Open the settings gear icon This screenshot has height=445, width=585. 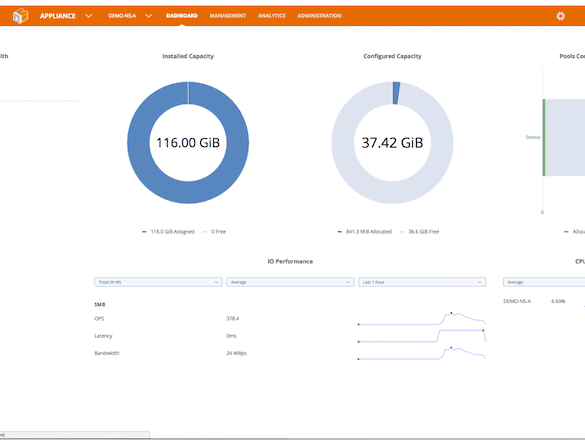coord(560,16)
